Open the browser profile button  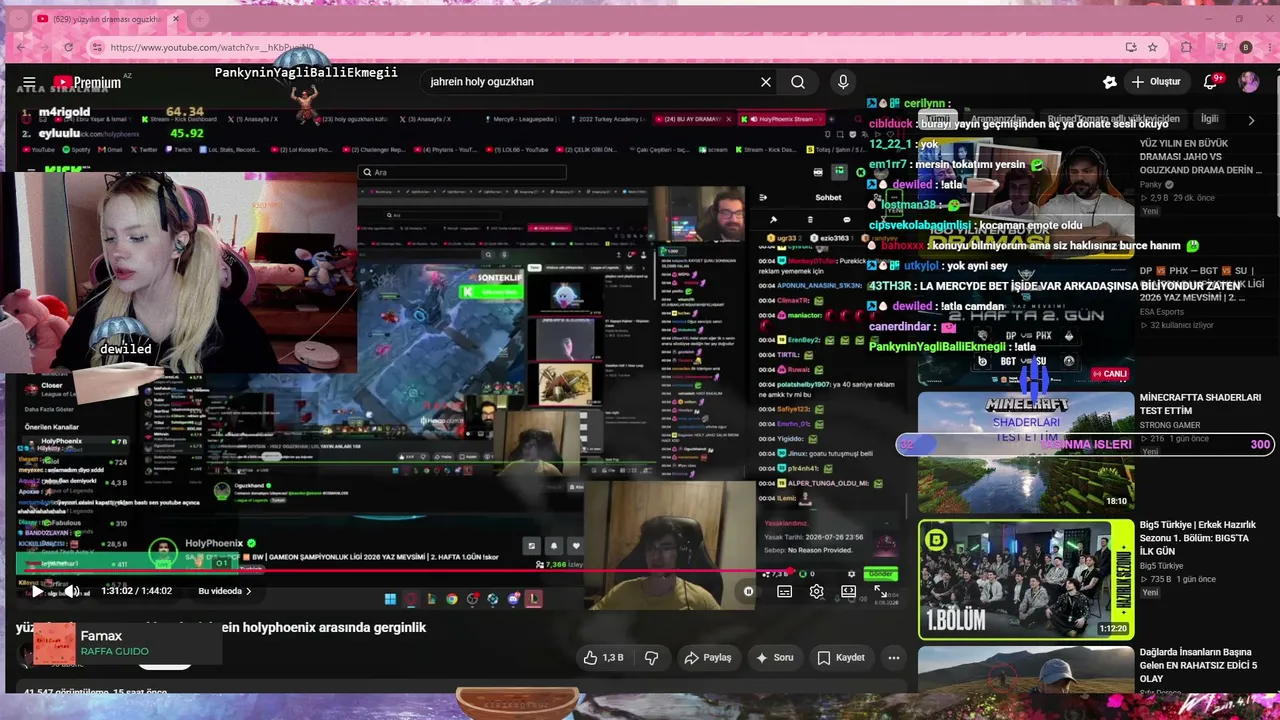[x=1245, y=47]
